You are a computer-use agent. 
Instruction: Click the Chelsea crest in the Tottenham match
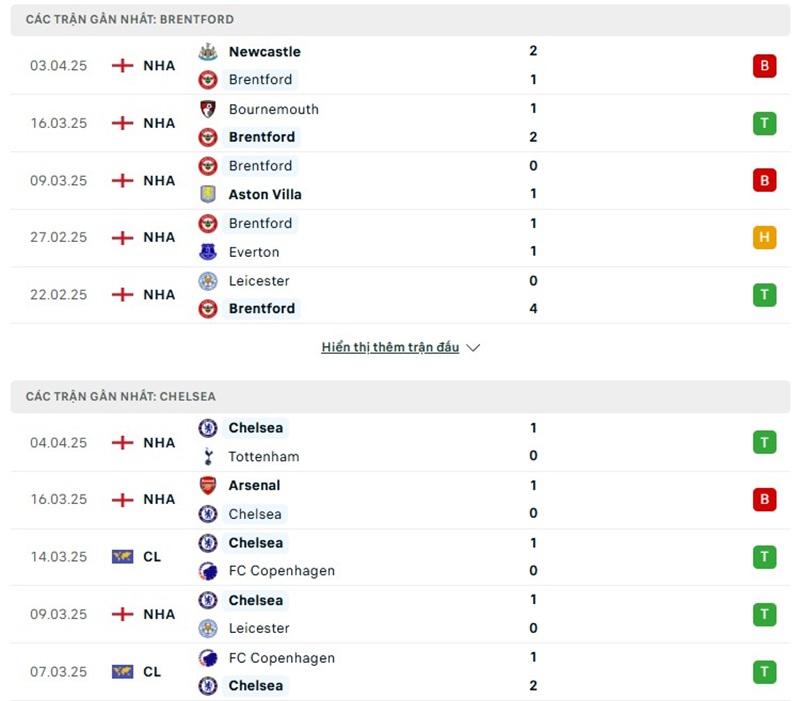(208, 428)
